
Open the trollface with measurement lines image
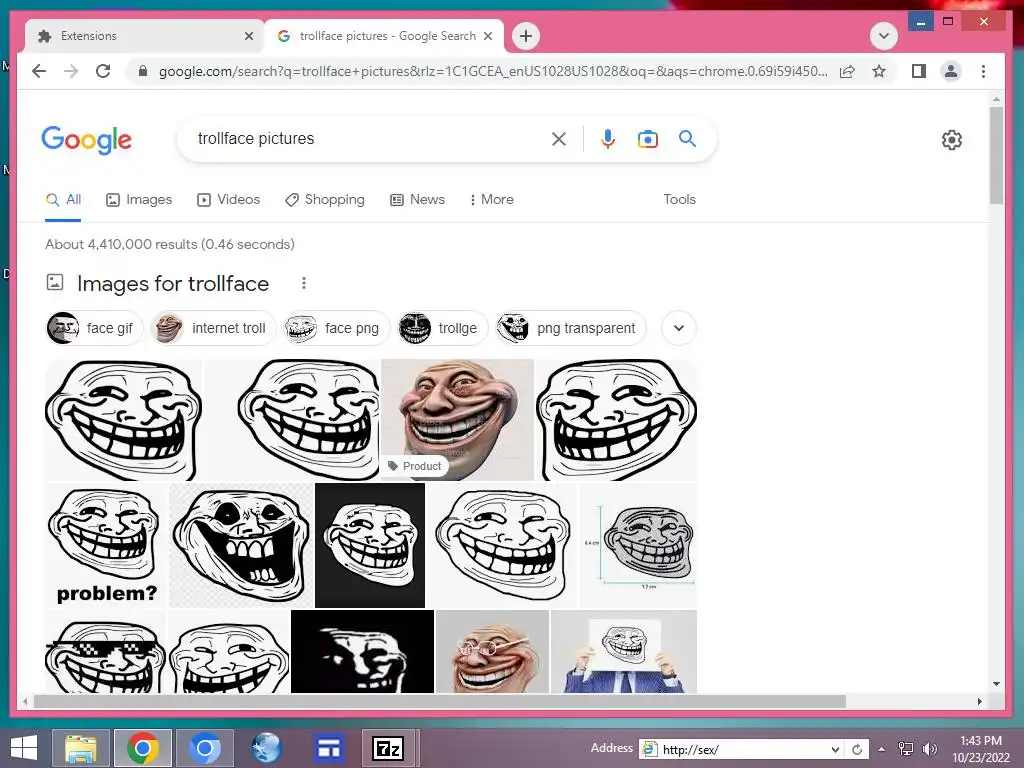pyautogui.click(x=638, y=545)
